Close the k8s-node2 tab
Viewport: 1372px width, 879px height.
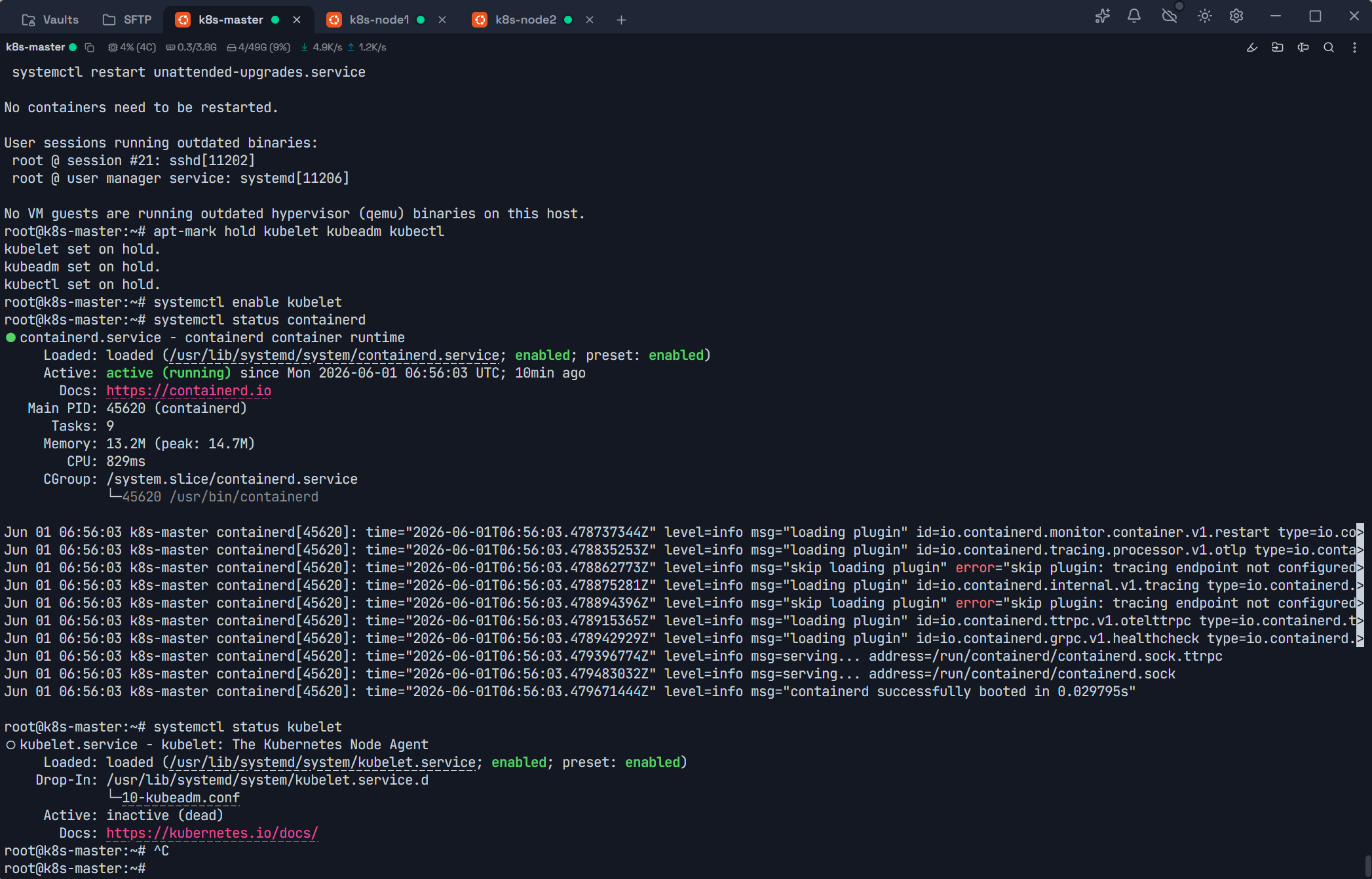590,20
